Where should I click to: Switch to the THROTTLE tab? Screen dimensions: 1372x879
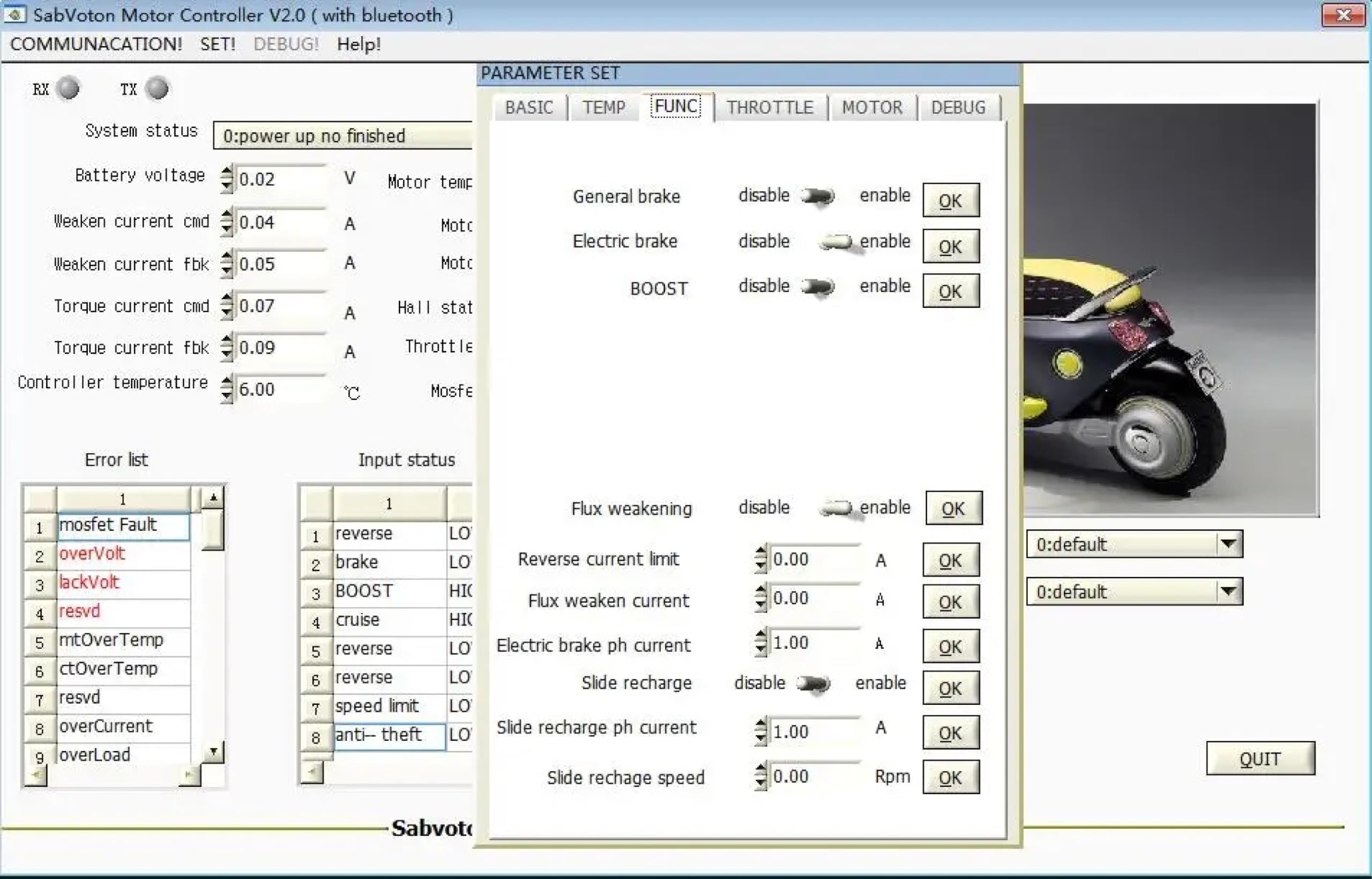pos(770,107)
